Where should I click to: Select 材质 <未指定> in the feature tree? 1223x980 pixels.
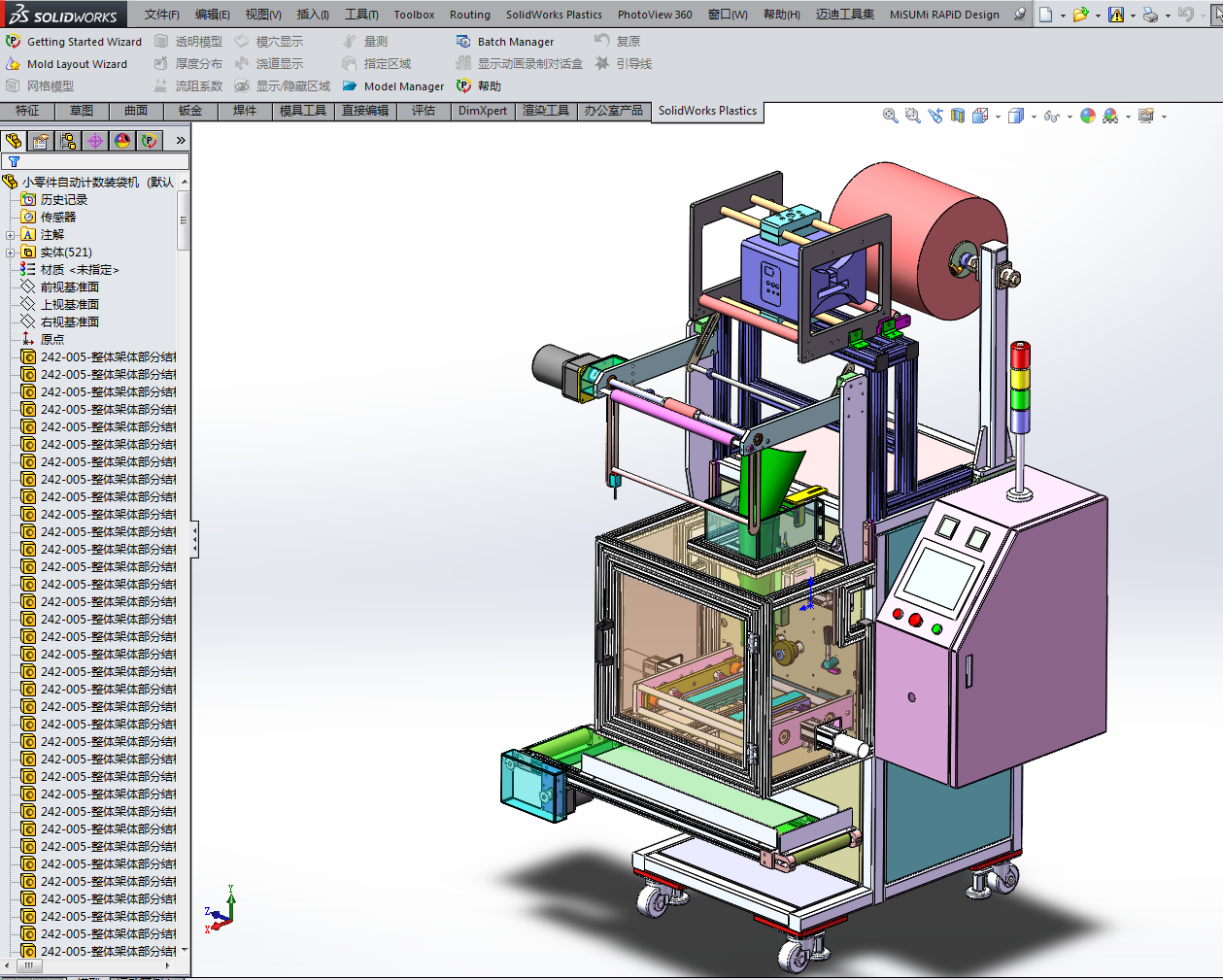pos(79,270)
